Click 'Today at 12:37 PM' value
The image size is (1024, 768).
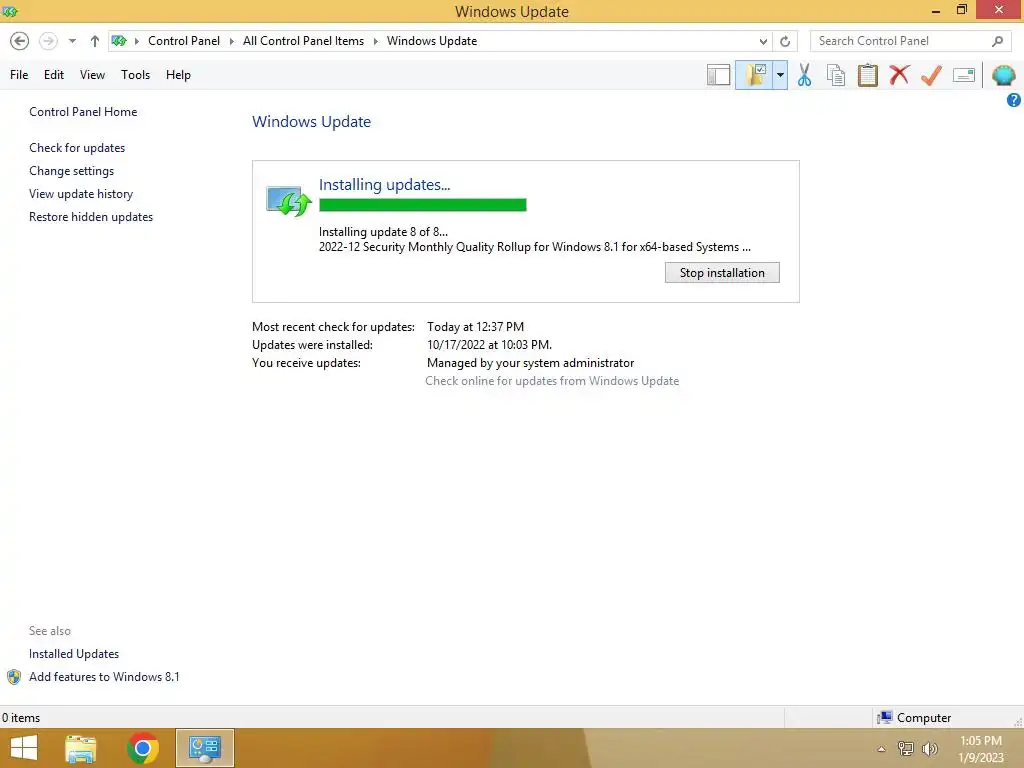pyautogui.click(x=475, y=327)
